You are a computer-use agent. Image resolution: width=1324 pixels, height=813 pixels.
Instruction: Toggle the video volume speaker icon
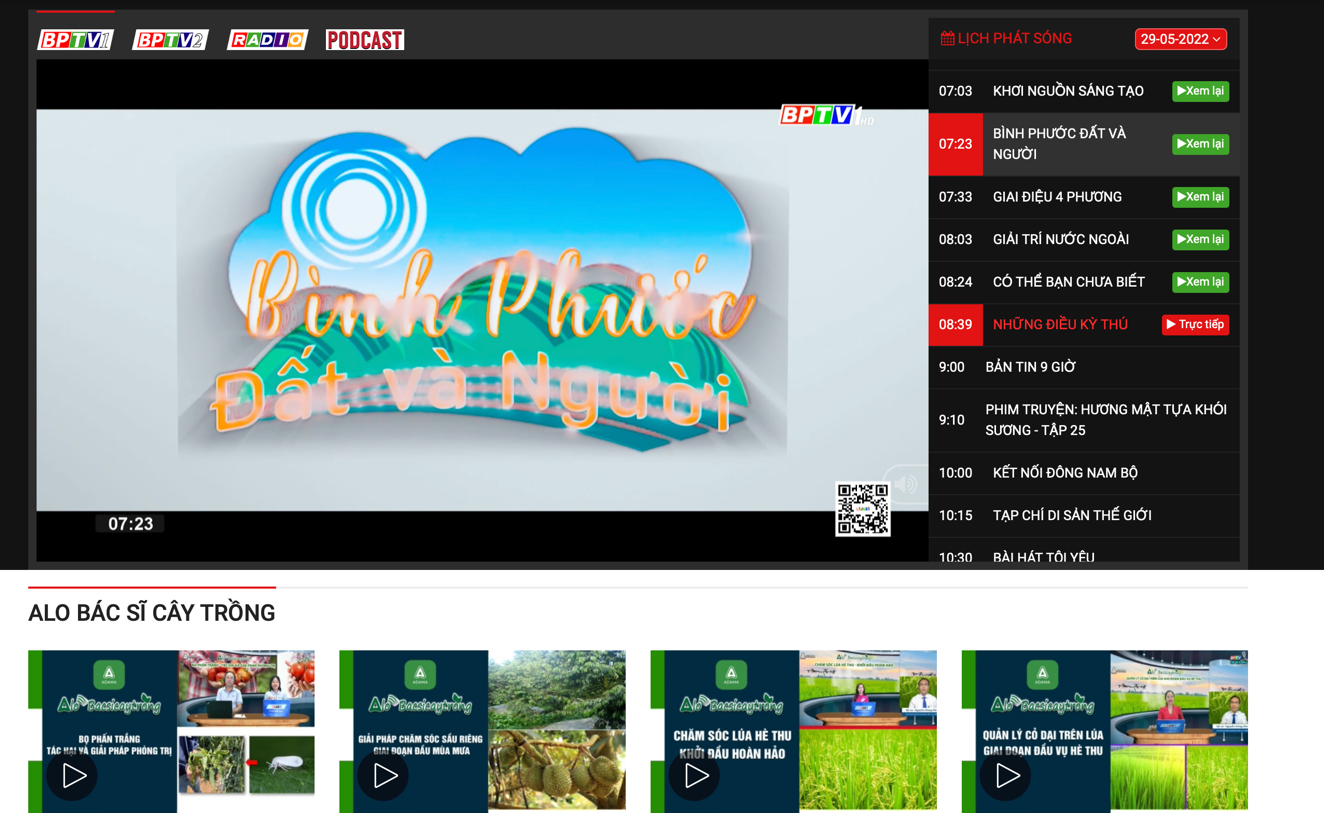(906, 484)
